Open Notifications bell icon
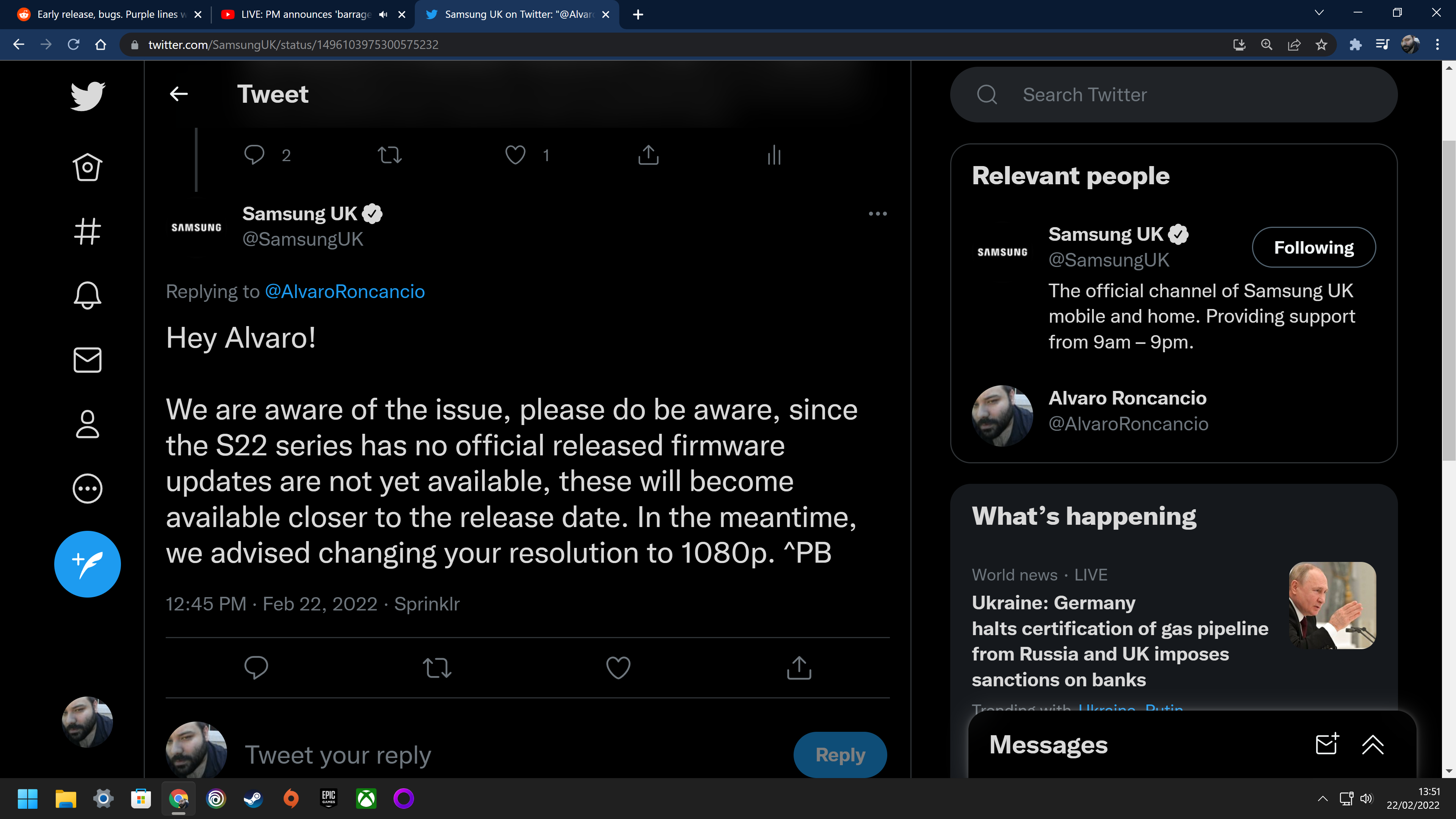This screenshot has height=819, width=1456. [x=88, y=296]
